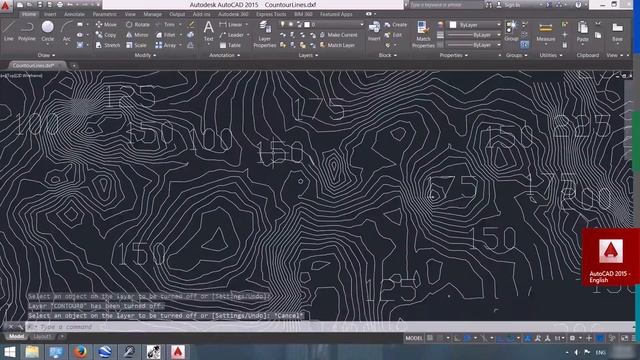640x360 pixels.
Task: Activate the Fillet tool
Action: pos(166,35)
